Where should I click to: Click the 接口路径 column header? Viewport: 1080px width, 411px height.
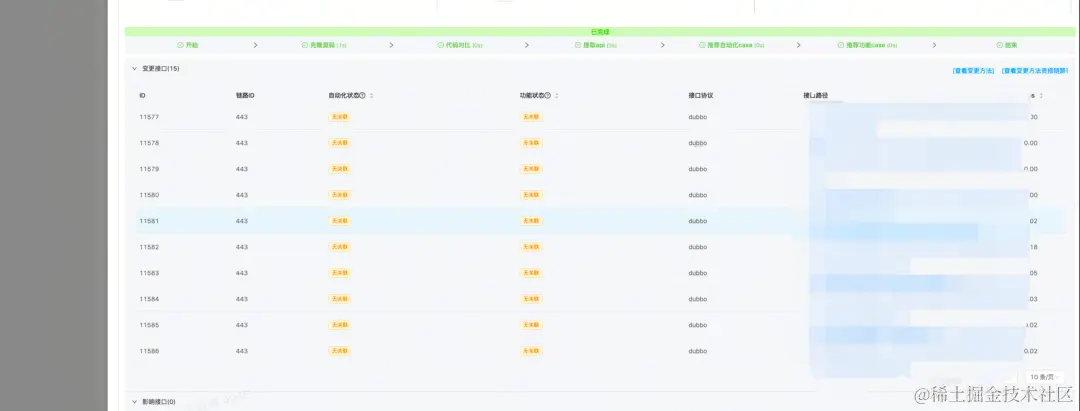coord(816,96)
